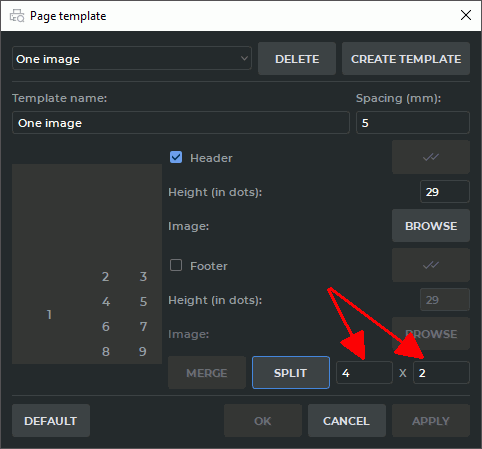Click the CANCEL button
Image resolution: width=482 pixels, height=449 pixels.
pos(347,421)
